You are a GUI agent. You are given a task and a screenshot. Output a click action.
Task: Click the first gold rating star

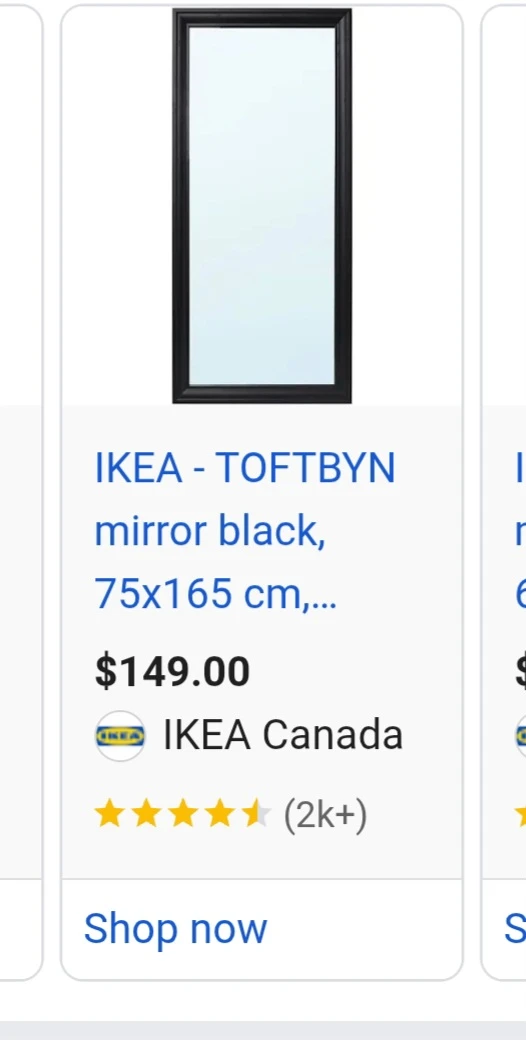coord(109,814)
